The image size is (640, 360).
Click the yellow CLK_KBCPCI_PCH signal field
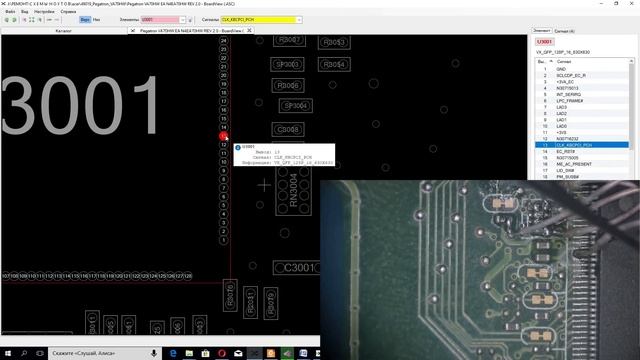coord(258,20)
